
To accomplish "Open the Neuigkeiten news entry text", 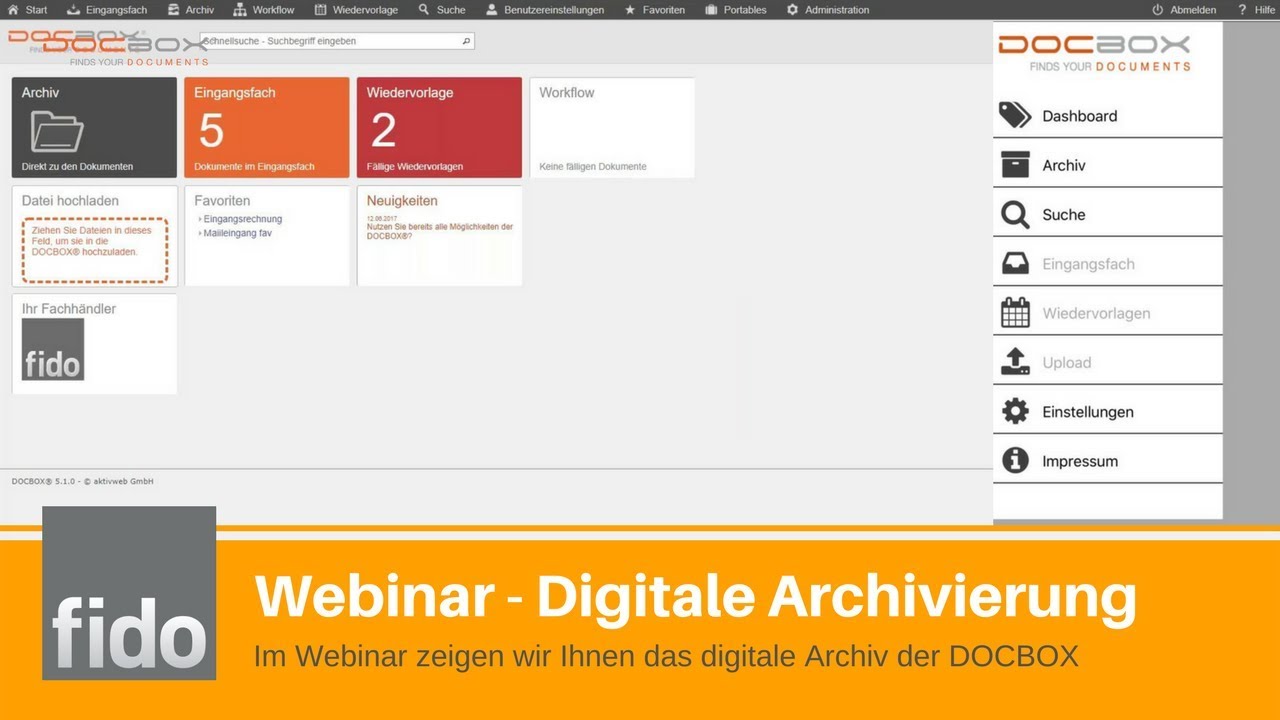I will tap(440, 231).
